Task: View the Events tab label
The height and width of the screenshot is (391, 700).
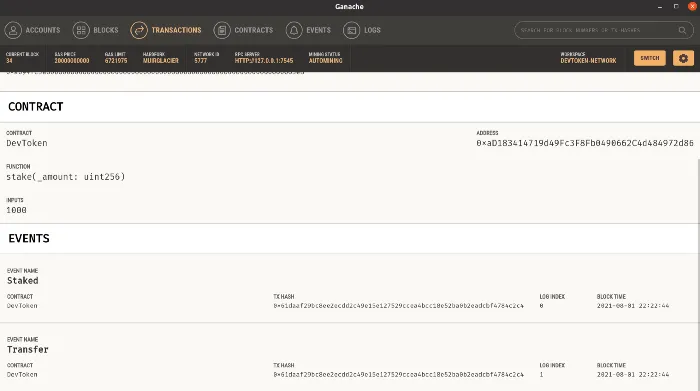Action: pyautogui.click(x=318, y=30)
